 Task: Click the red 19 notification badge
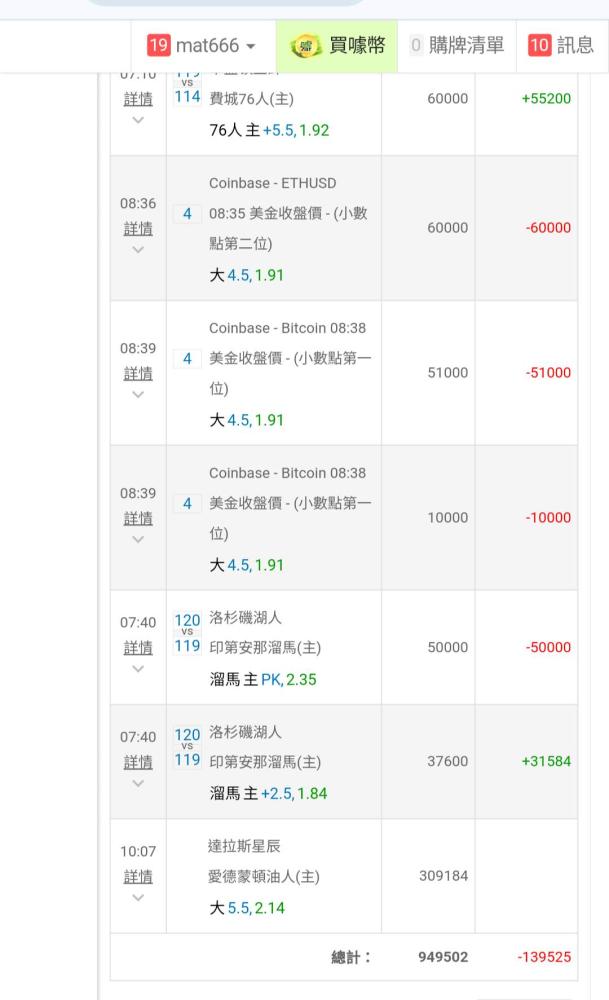pyautogui.click(x=158, y=45)
